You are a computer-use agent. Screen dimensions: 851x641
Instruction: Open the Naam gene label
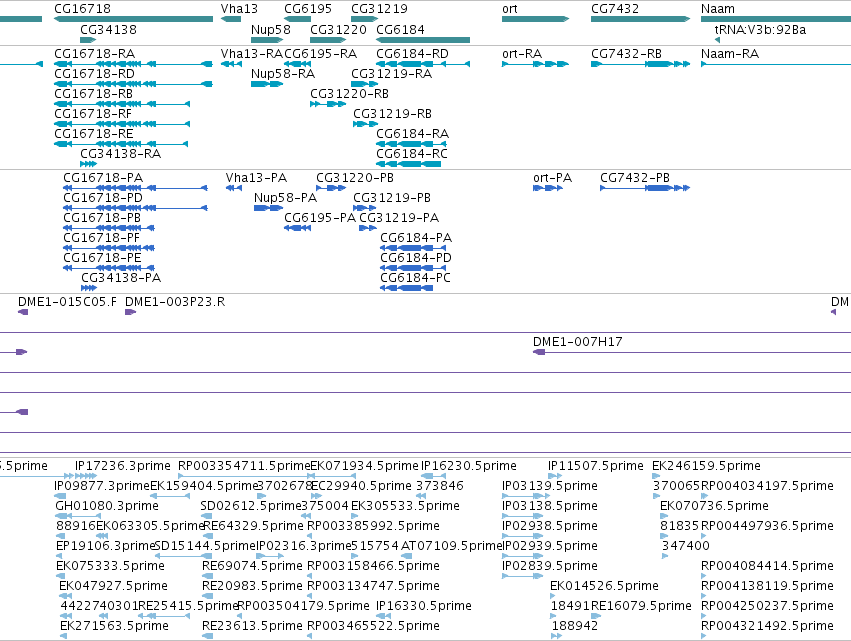click(x=718, y=9)
